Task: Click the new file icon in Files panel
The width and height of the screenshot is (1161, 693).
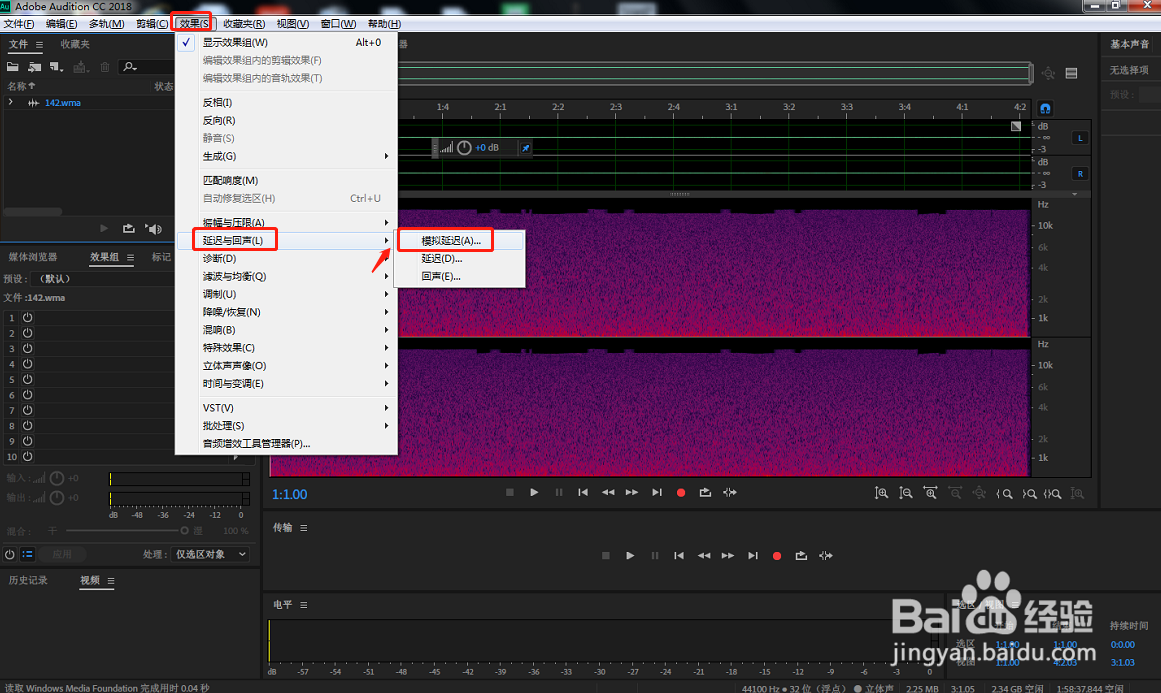Action: (56, 67)
